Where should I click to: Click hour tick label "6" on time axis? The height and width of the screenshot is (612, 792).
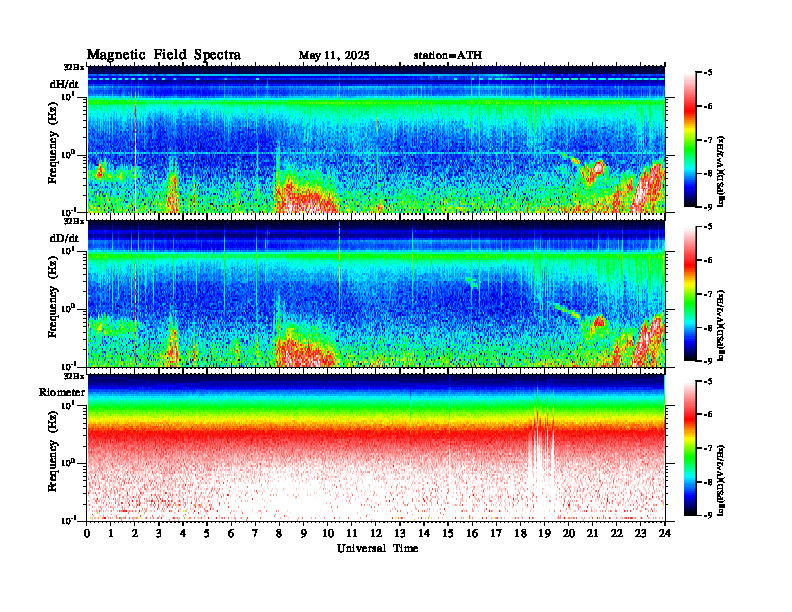231,533
